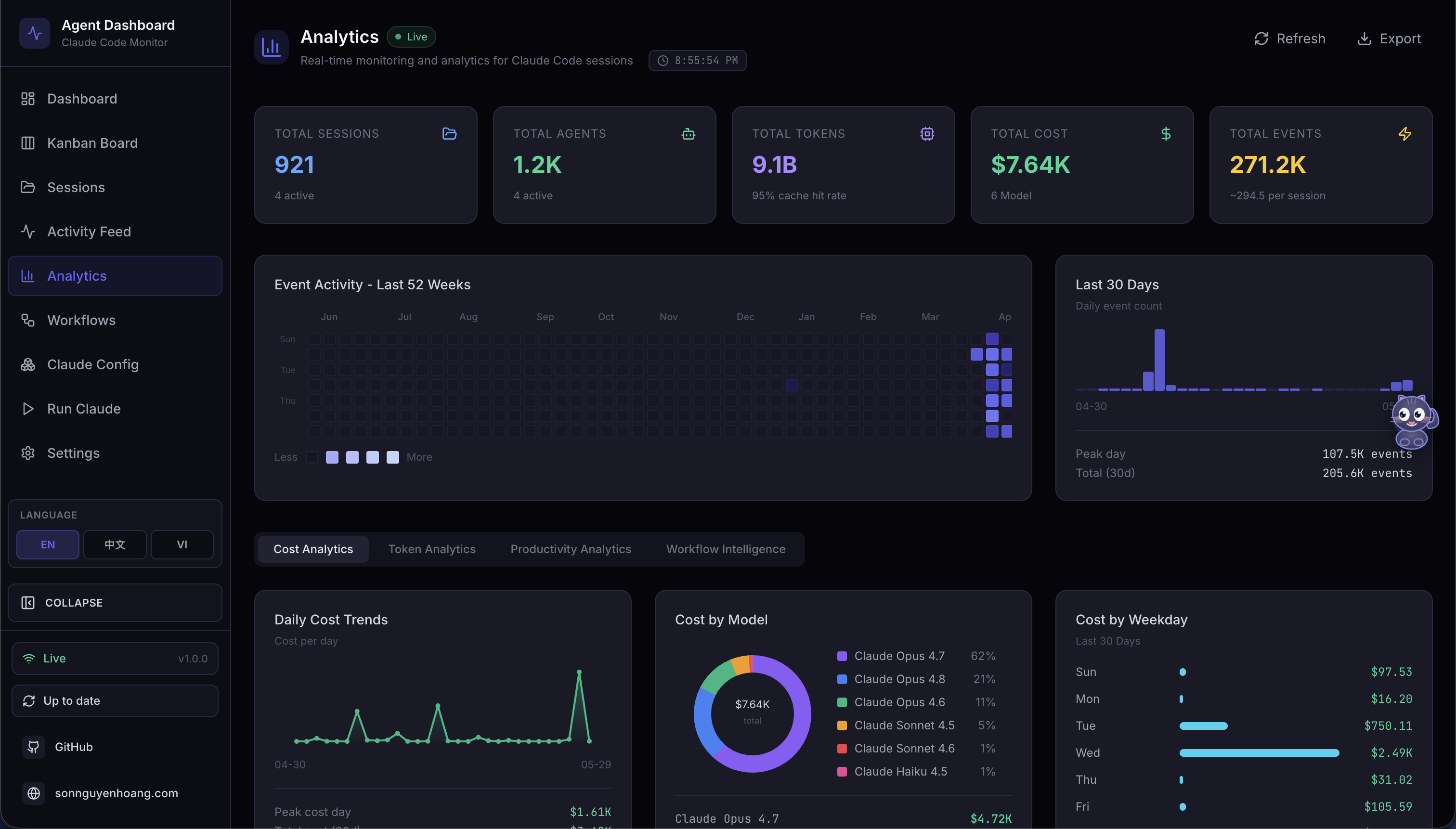
Task: Open Run Claude page
Action: coord(115,409)
